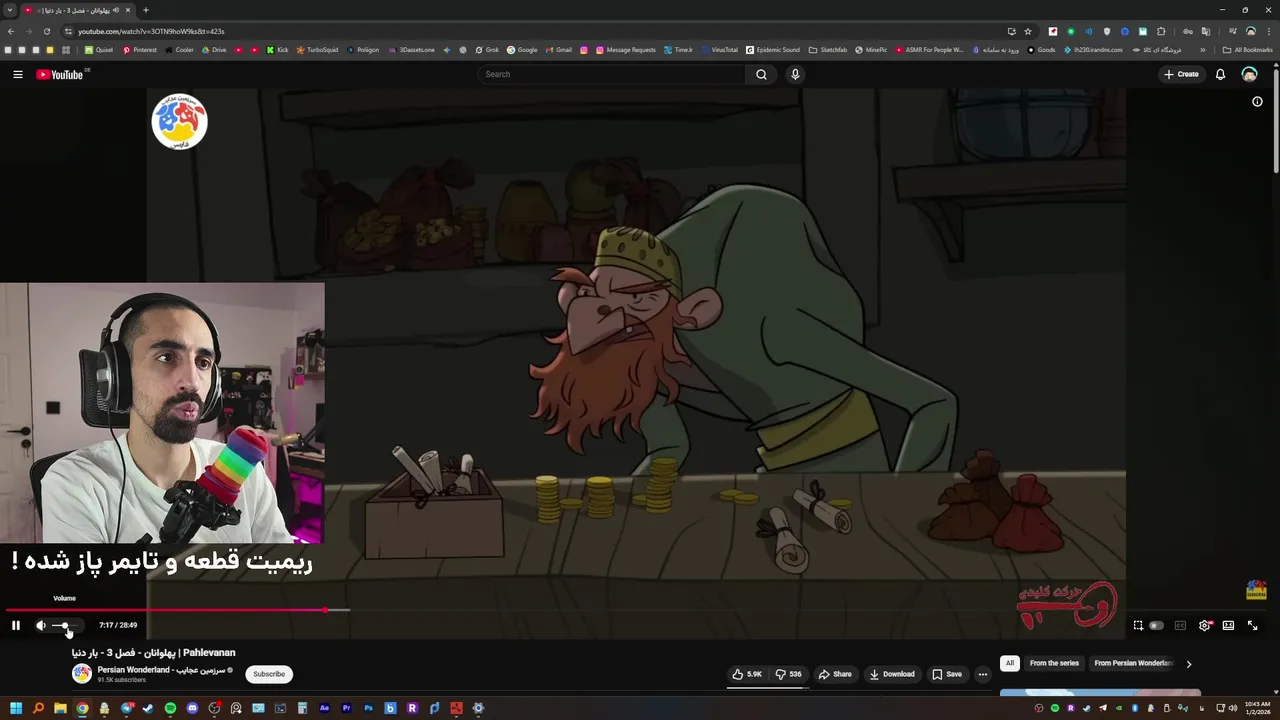
Task: Select the All filter chip
Action: (x=1010, y=663)
